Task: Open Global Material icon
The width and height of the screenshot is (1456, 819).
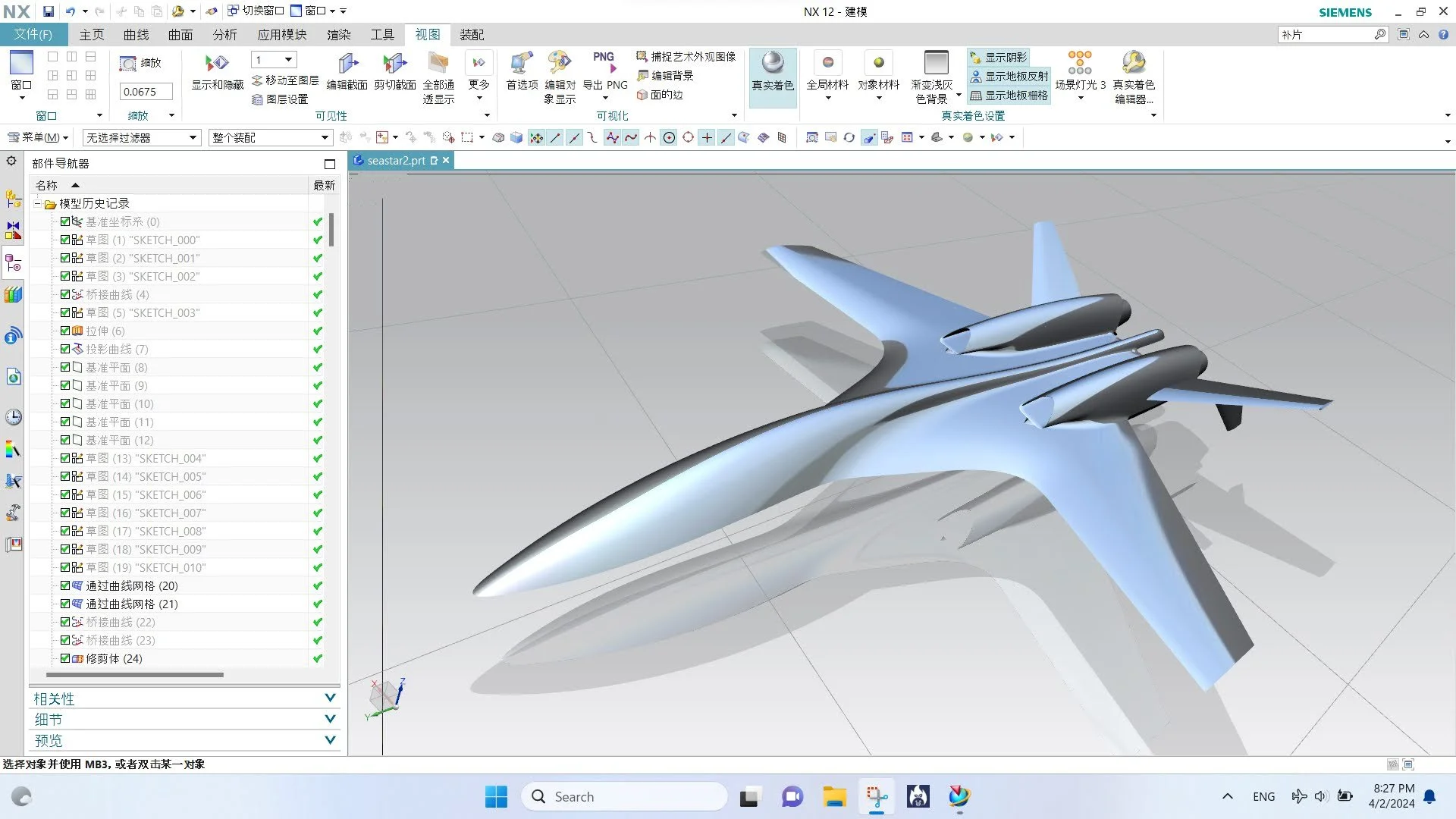Action: [827, 63]
